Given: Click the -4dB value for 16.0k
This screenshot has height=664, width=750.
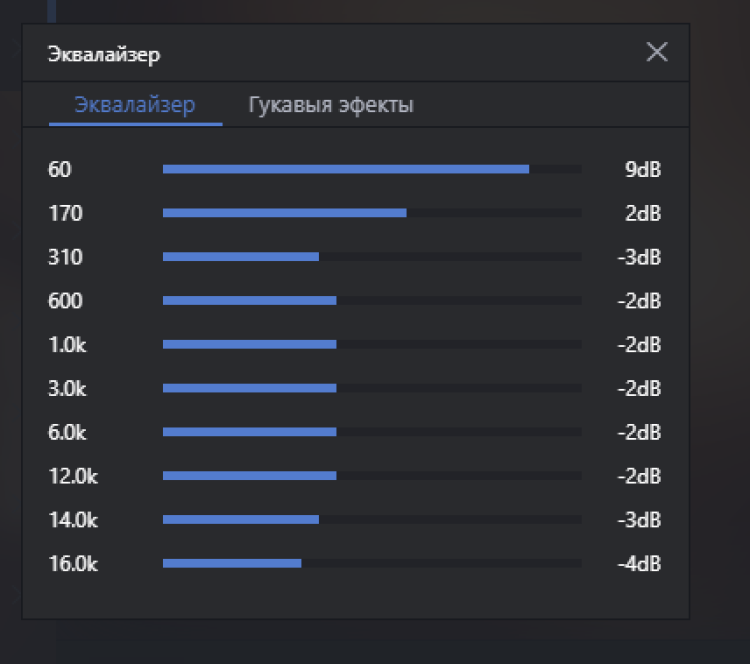Looking at the screenshot, I should (x=639, y=563).
